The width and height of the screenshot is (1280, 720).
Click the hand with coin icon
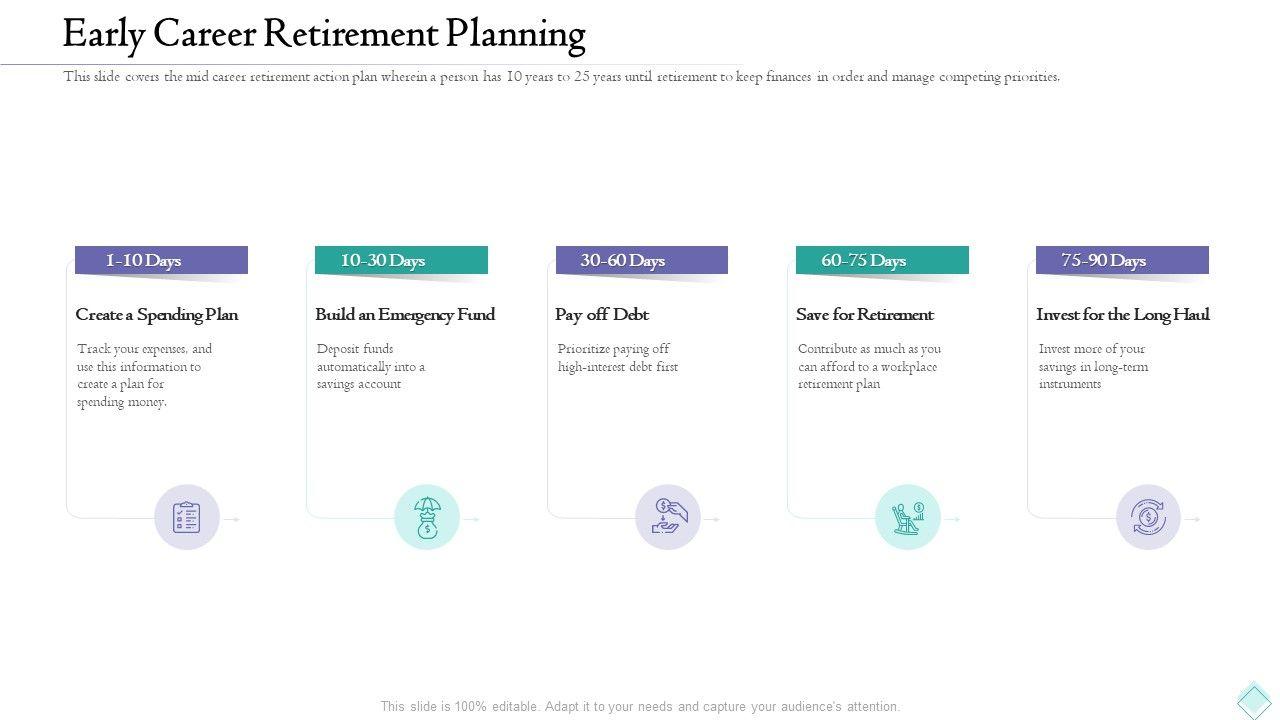[667, 517]
